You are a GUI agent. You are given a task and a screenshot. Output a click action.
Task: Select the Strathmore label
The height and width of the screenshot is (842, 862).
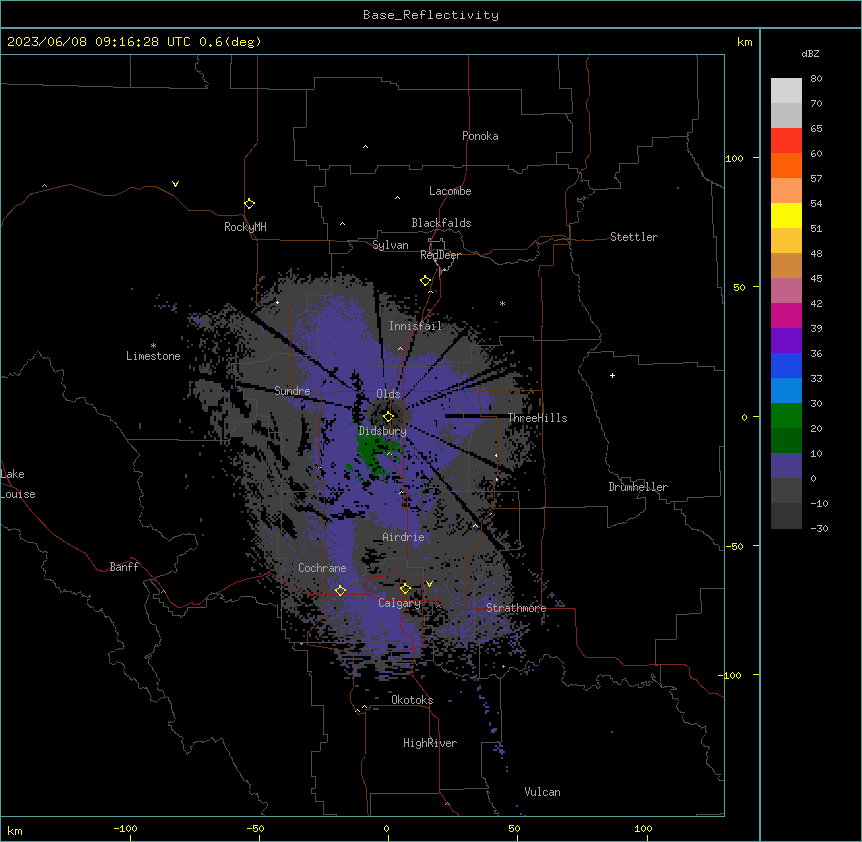(516, 608)
